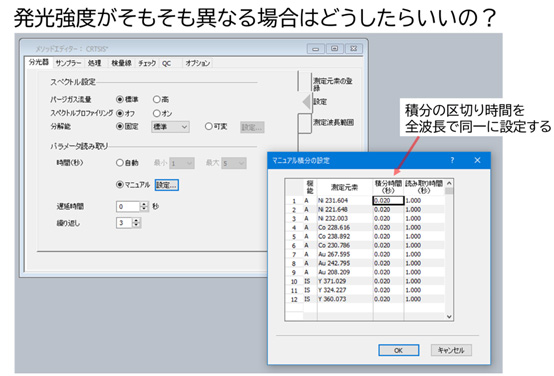Switch to the 分光器 tab
The width and height of the screenshot is (554, 376).
(x=39, y=63)
